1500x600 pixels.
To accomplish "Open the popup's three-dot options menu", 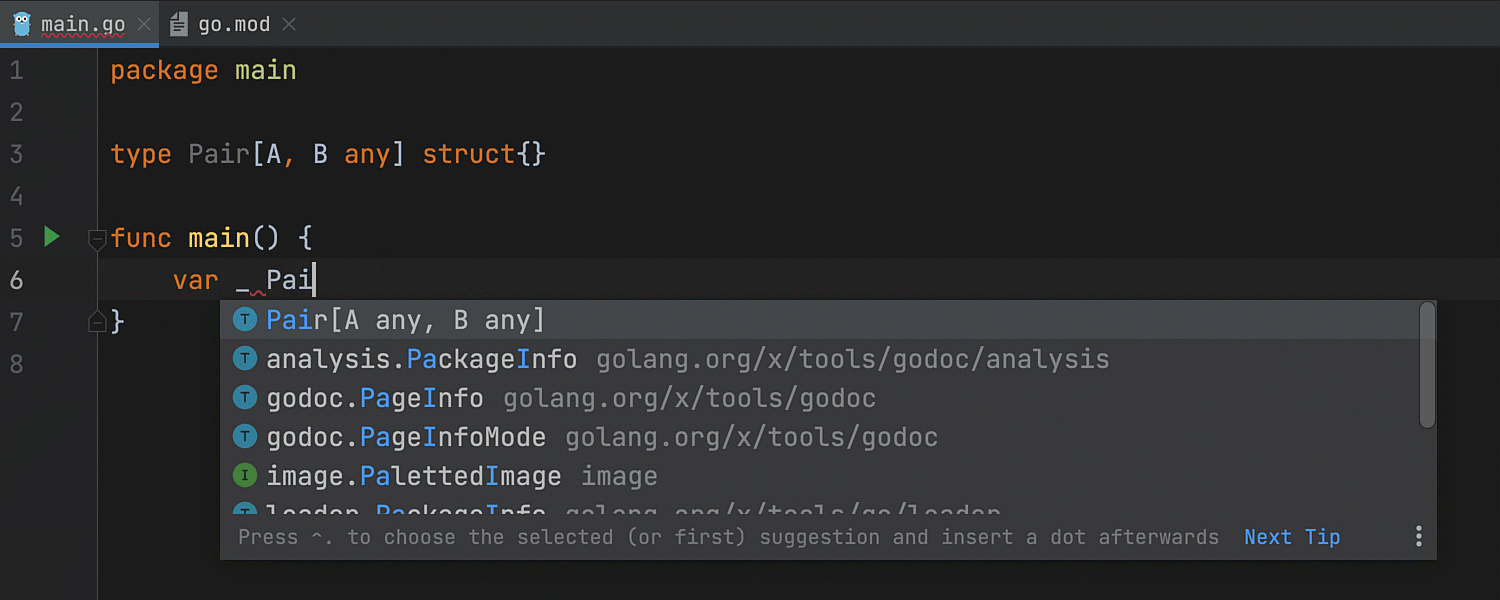I will (1418, 537).
